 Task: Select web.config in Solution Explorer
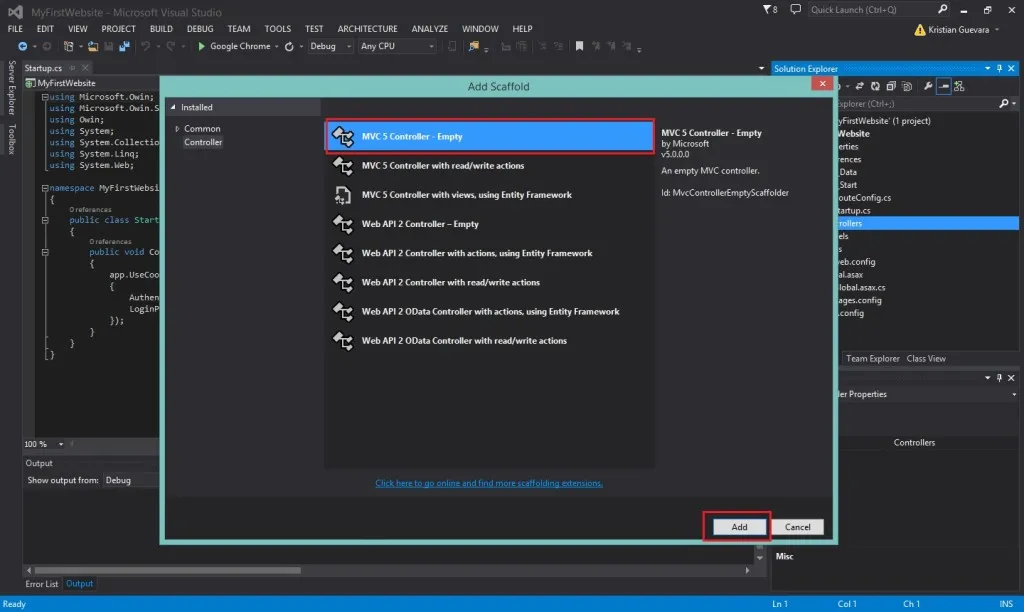tap(857, 262)
